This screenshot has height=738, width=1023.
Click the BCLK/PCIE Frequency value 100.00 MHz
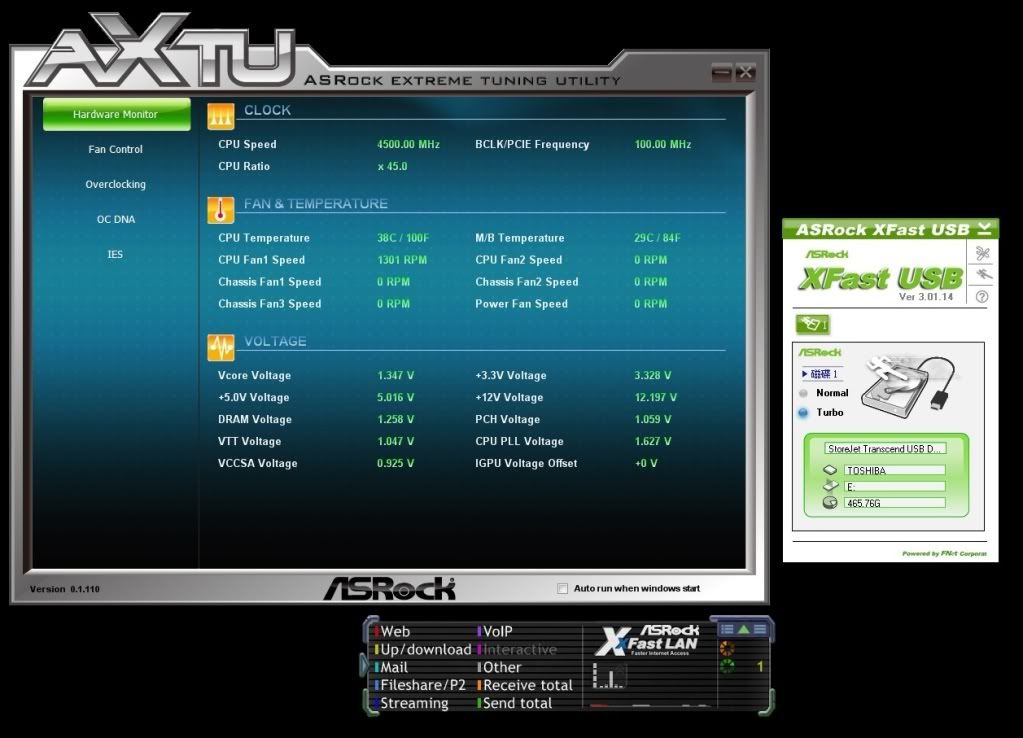tap(663, 144)
